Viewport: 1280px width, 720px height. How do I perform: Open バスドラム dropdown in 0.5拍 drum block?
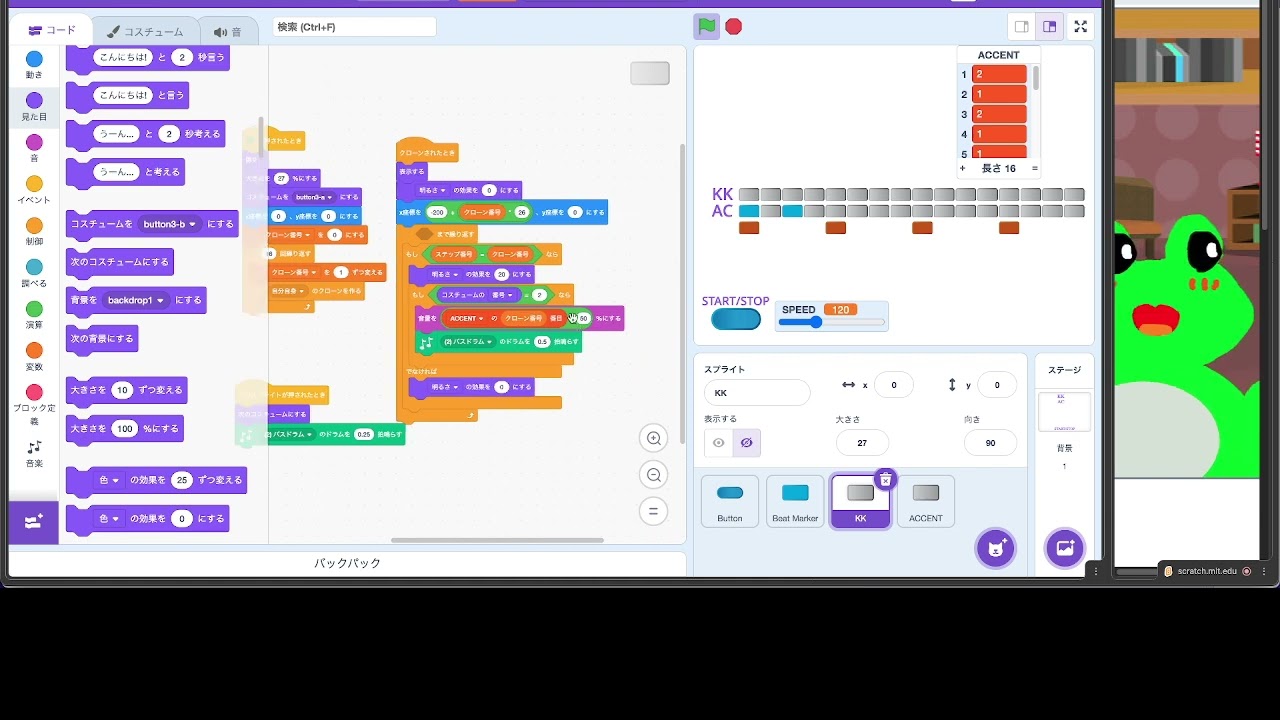[x=469, y=342]
